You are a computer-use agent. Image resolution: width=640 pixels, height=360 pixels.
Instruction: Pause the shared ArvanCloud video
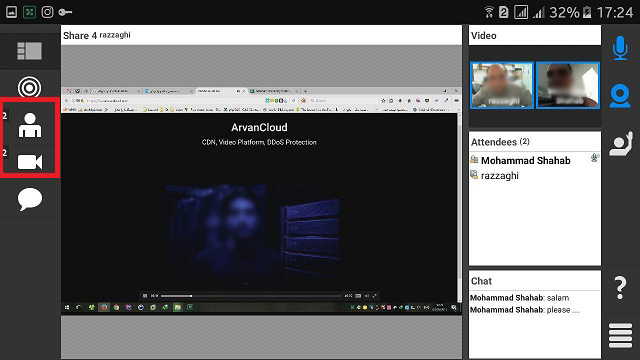click(x=144, y=296)
